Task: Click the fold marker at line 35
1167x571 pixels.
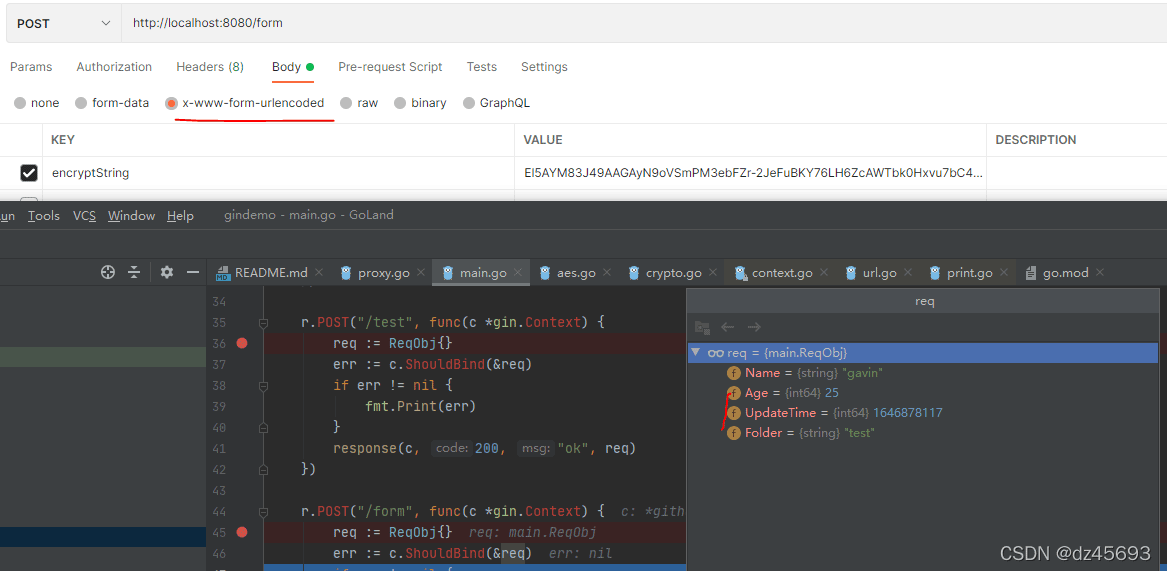Action: [263, 323]
